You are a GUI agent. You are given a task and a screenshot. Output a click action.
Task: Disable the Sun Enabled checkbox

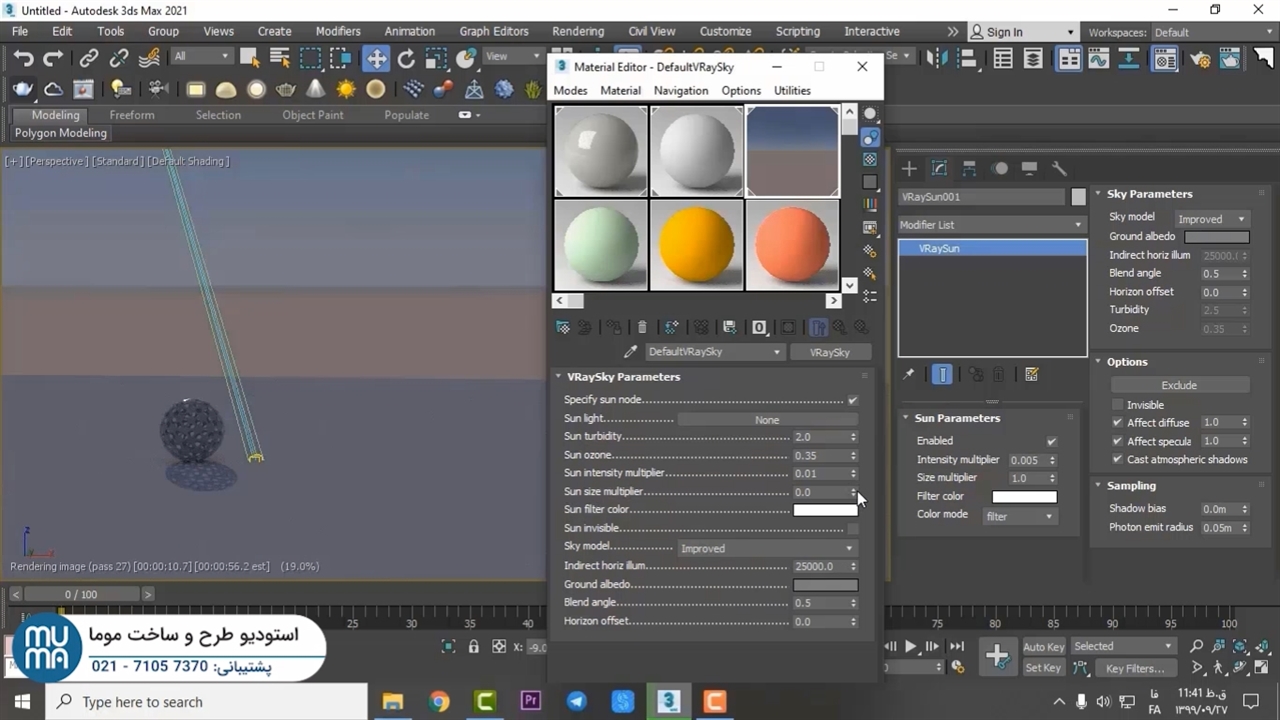click(x=1051, y=441)
